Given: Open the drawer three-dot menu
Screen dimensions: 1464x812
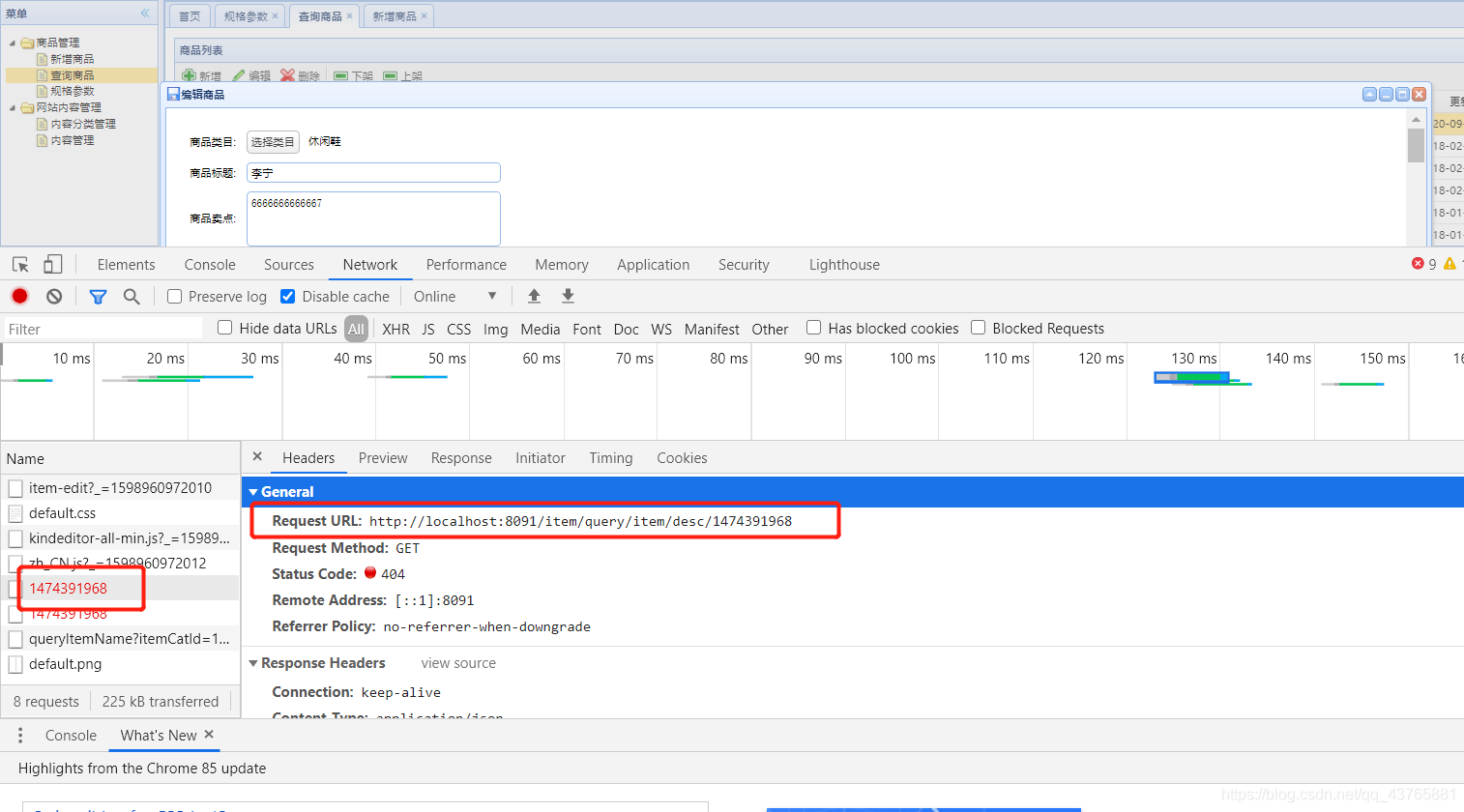Looking at the screenshot, I should [20, 736].
